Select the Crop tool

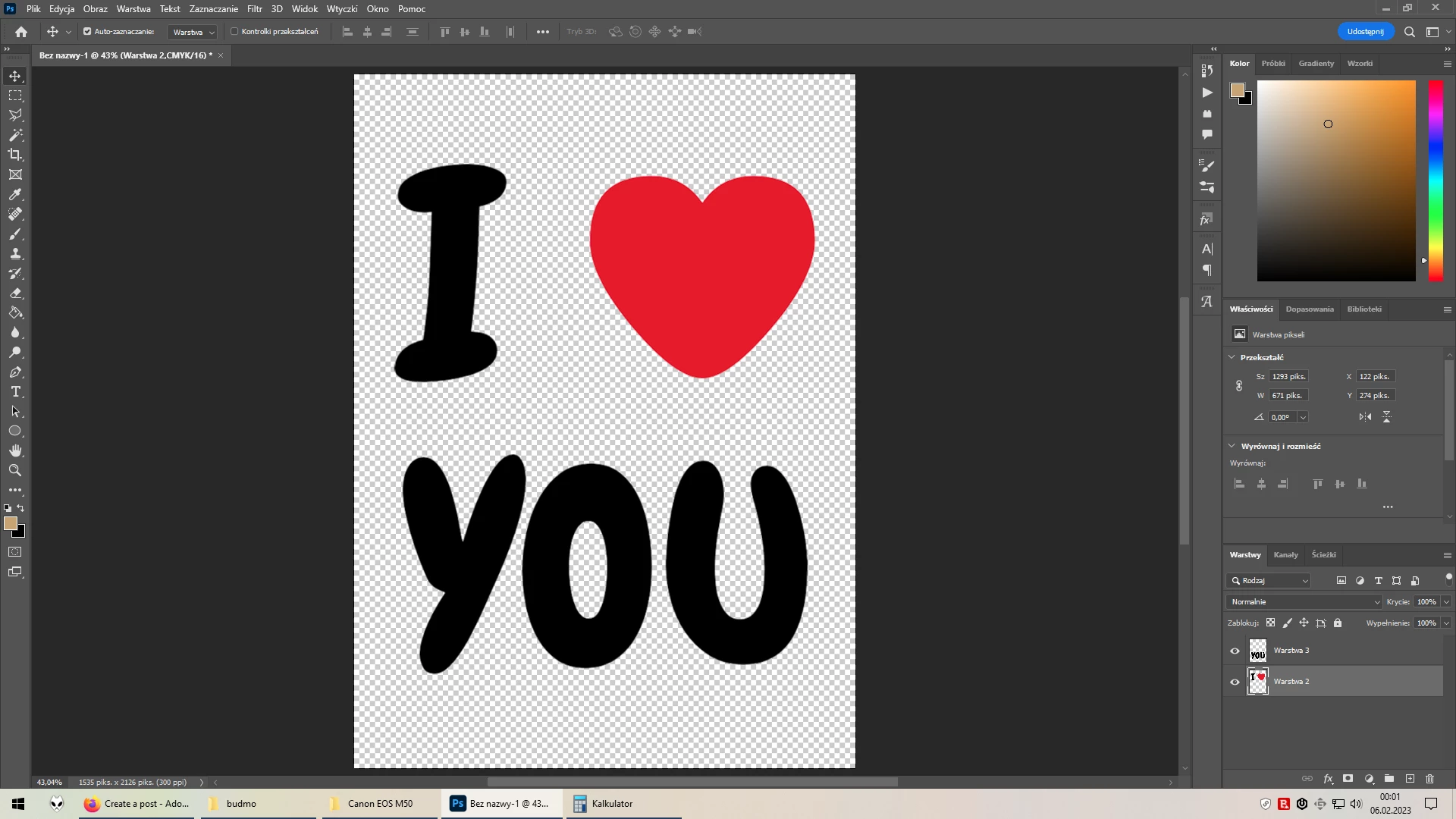tap(15, 155)
